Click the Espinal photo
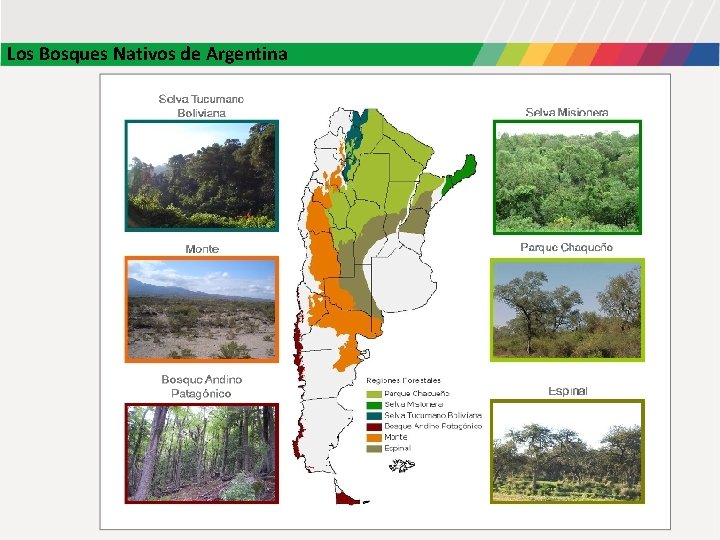This screenshot has height=540, width=720. 568,451
